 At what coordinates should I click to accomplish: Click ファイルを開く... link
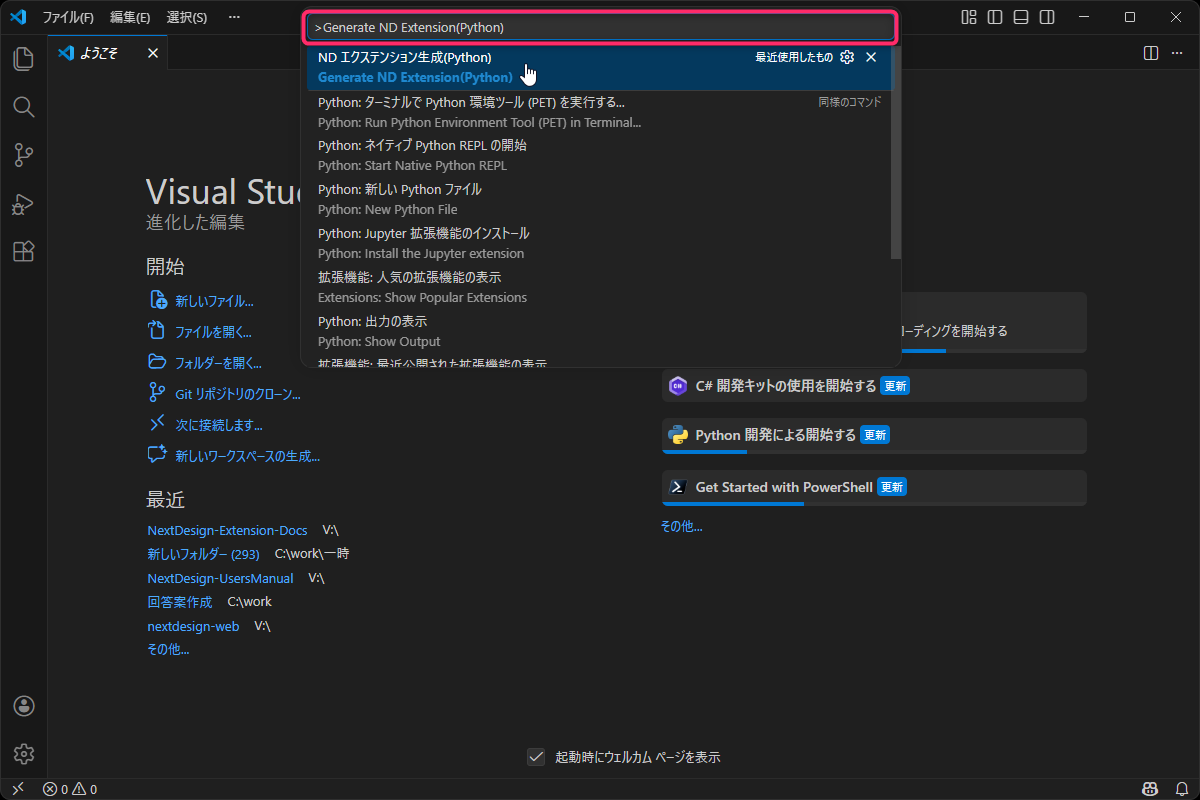pyautogui.click(x=213, y=332)
